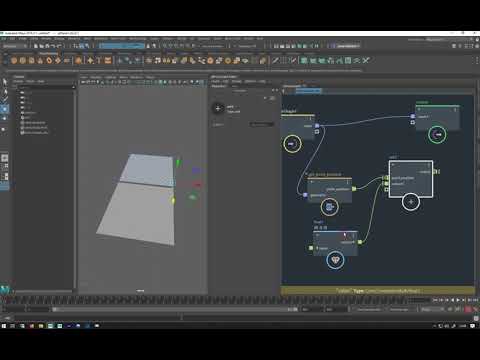Click the blue output port on the input node
Screen dimensions: 480x360
317,126
